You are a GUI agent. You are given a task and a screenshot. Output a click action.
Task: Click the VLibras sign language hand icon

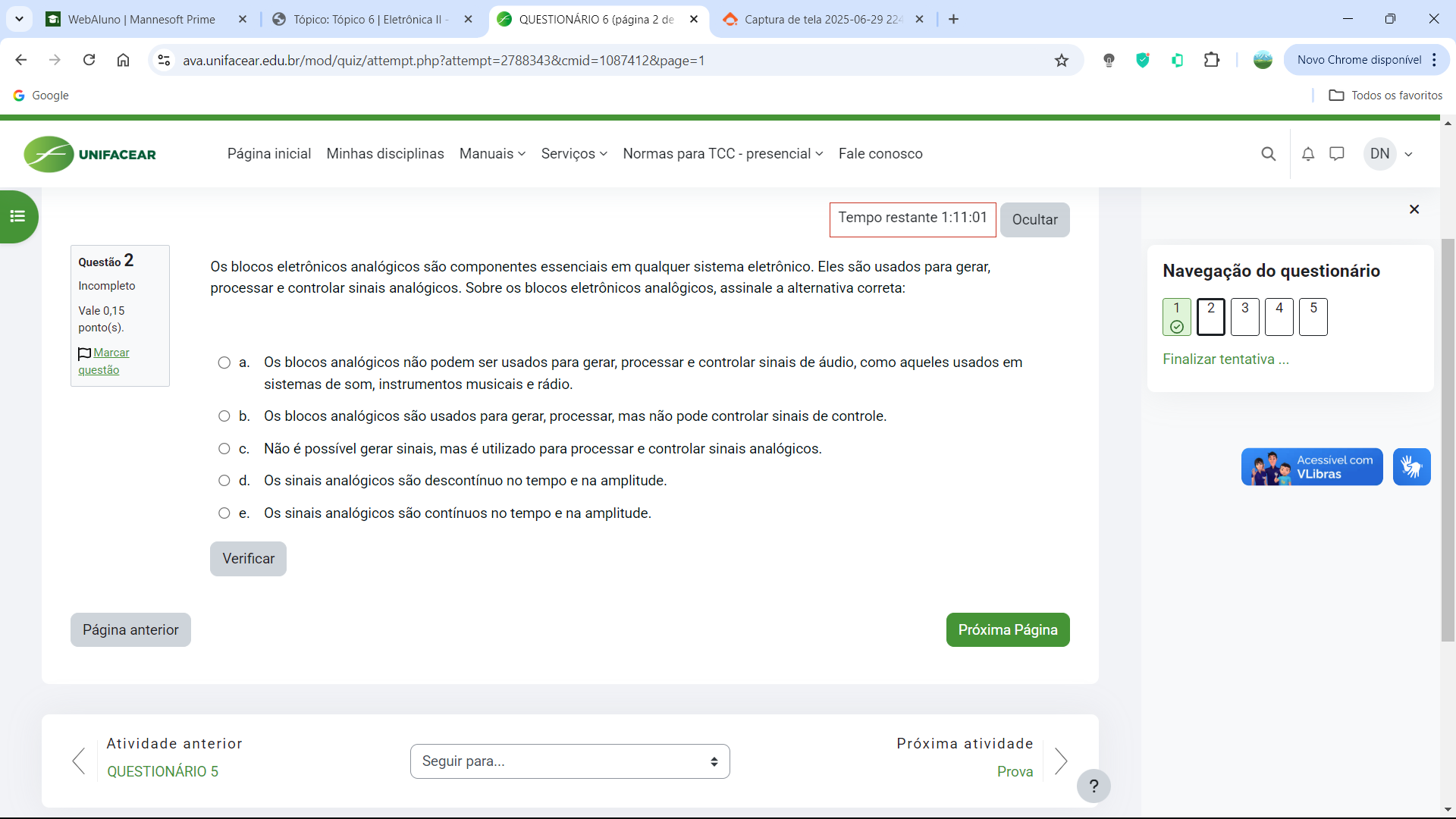pyautogui.click(x=1411, y=466)
